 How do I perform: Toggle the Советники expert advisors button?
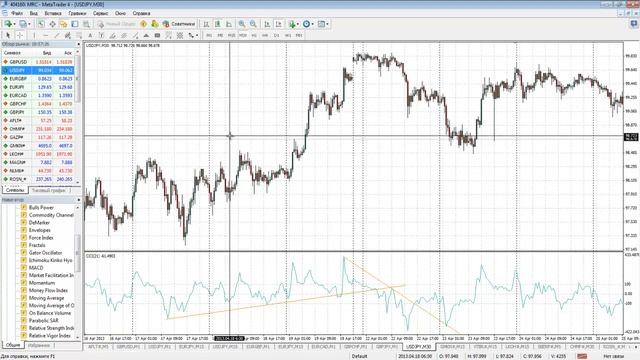[179, 24]
